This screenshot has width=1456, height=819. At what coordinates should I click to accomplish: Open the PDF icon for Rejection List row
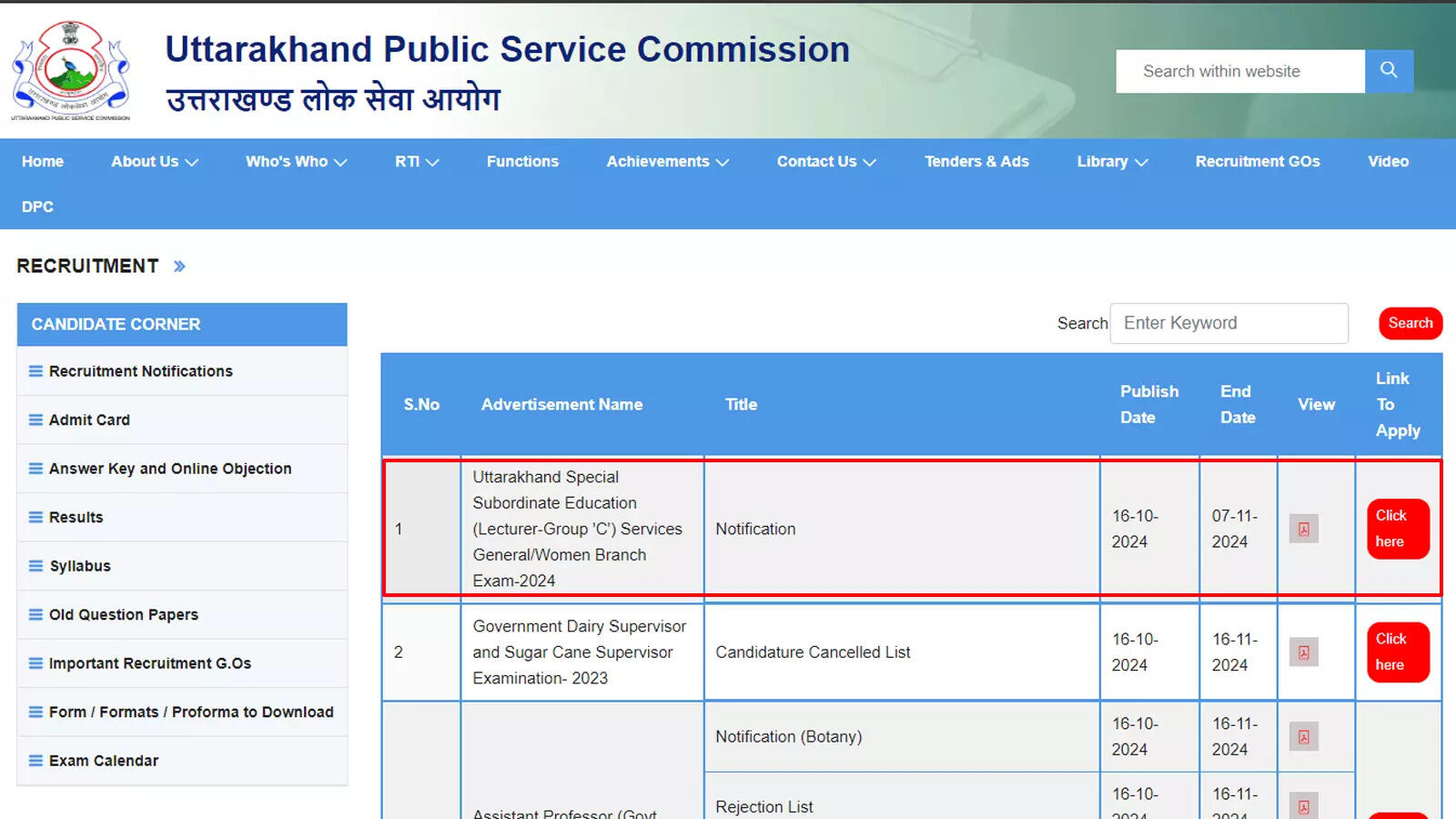point(1303,806)
